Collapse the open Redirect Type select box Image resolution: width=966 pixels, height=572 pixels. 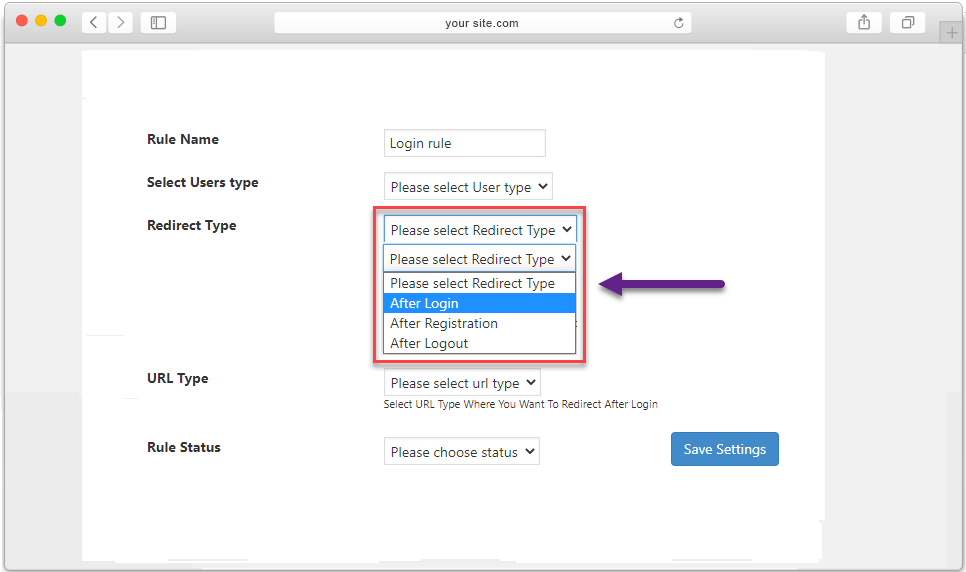coord(479,259)
